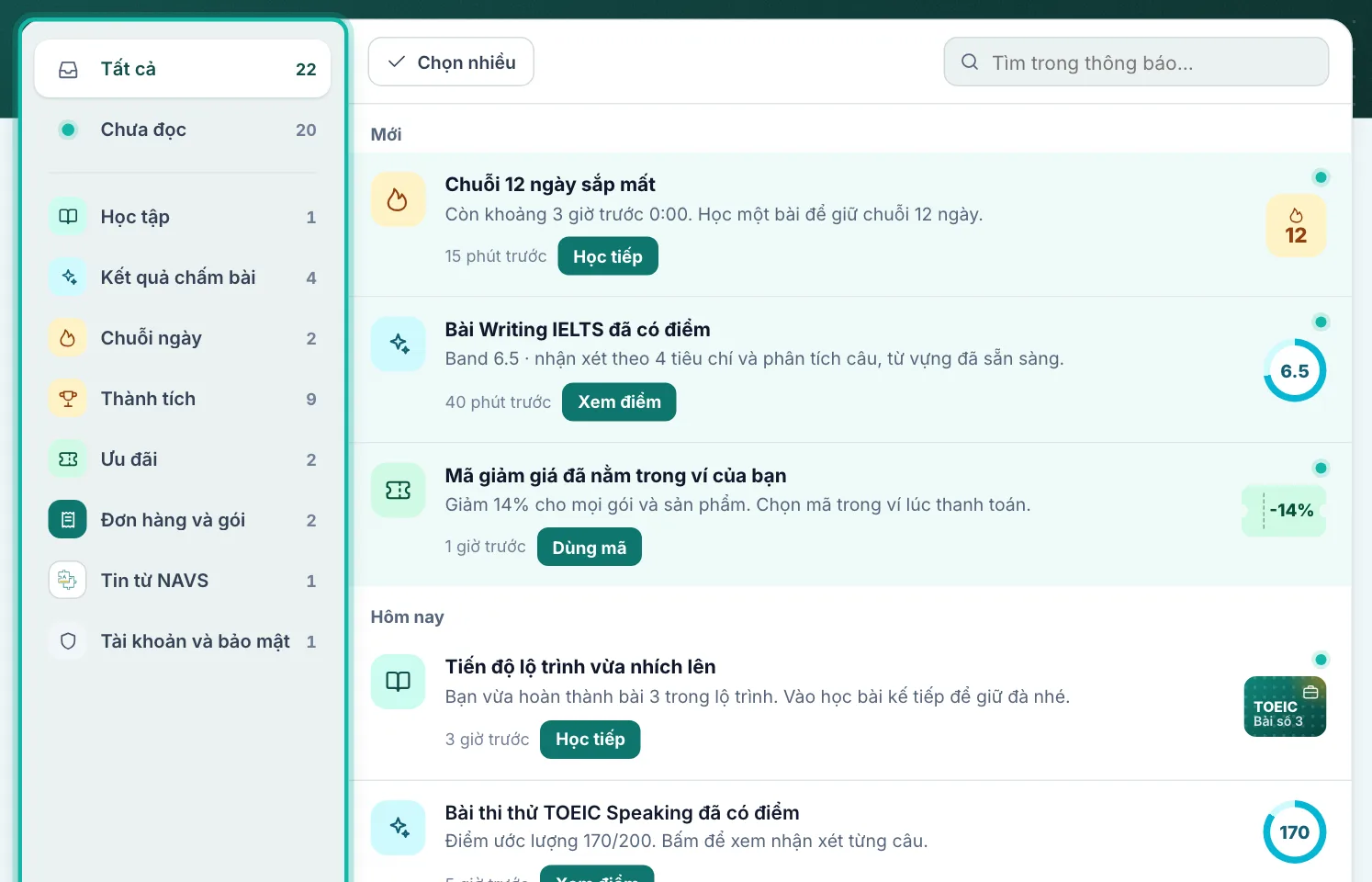Image resolution: width=1372 pixels, height=882 pixels.
Task: Click the 6.5 band score ring
Action: point(1295,371)
